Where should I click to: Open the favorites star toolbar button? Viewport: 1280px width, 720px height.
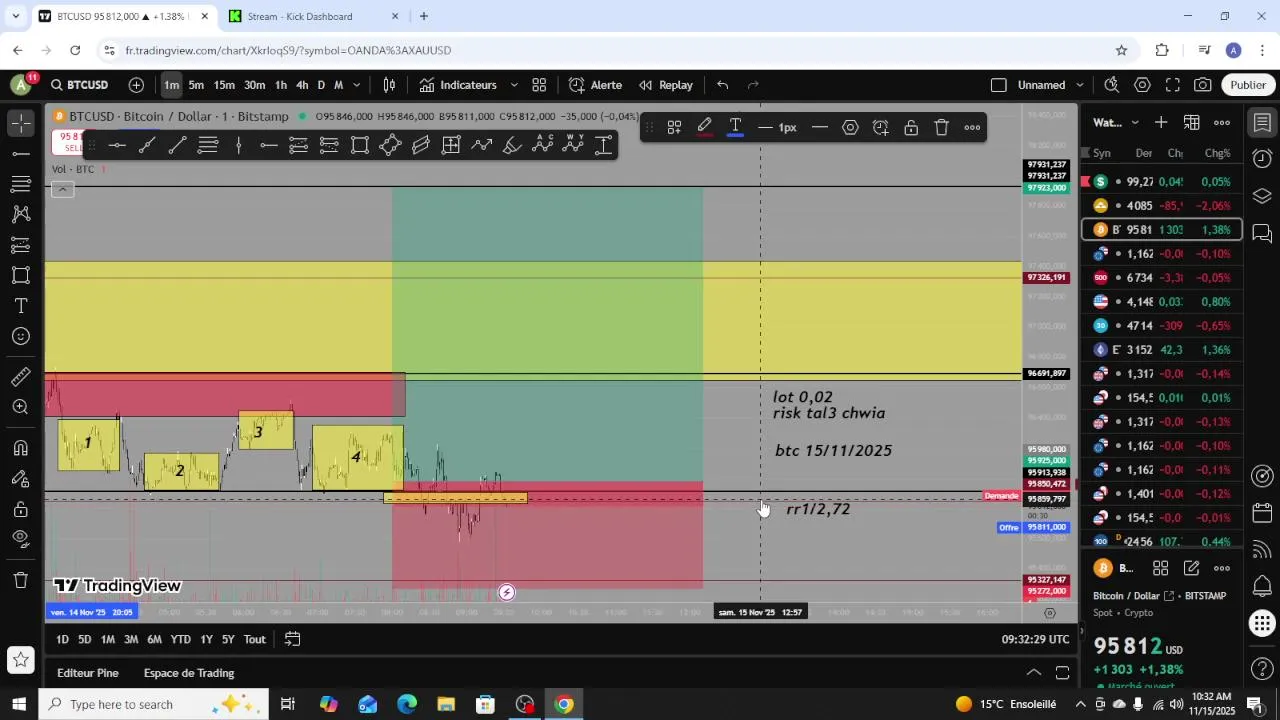tap(21, 660)
